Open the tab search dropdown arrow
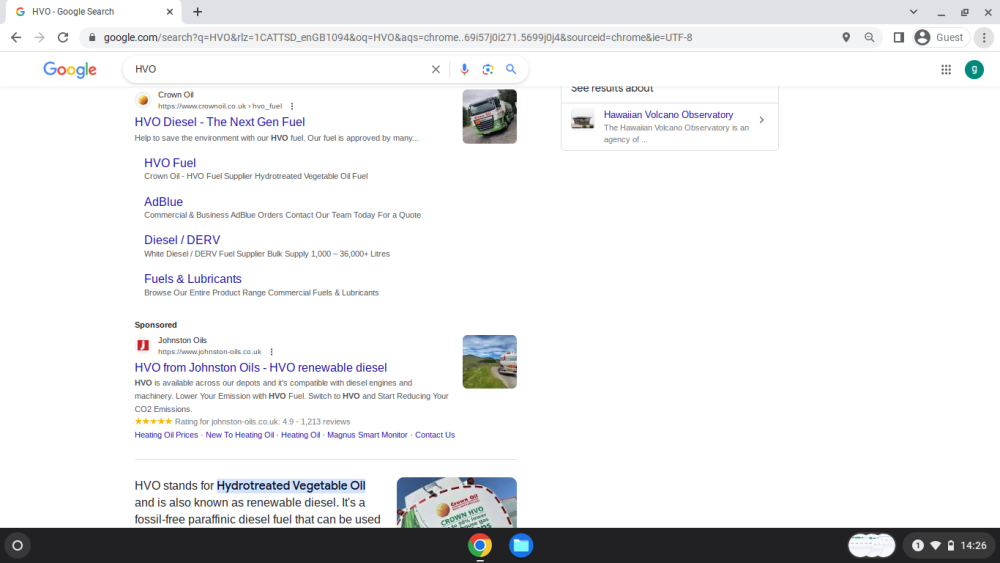Viewport: 1000px width, 563px height. pos(913,11)
